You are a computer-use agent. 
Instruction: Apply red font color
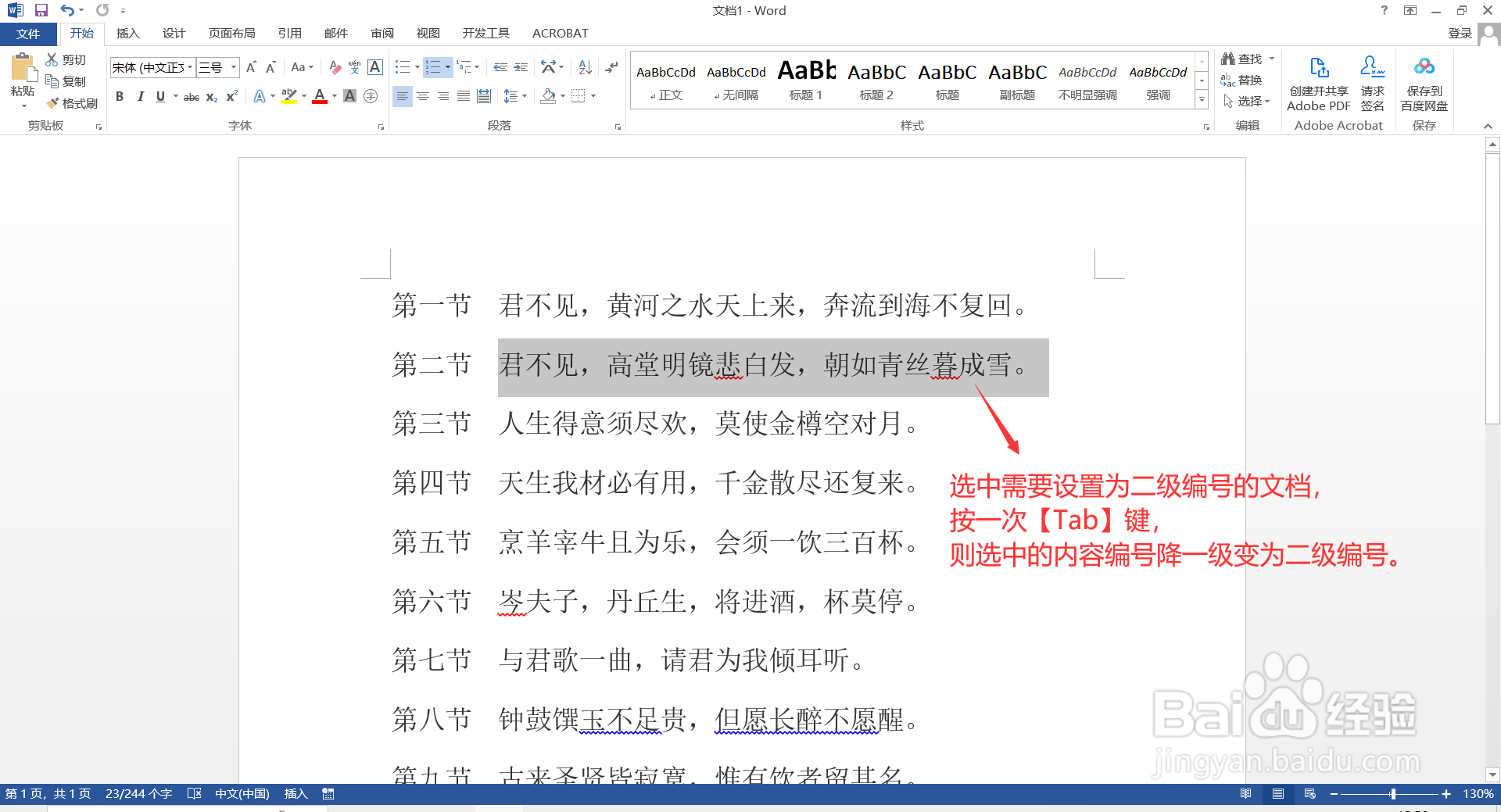coord(320,96)
